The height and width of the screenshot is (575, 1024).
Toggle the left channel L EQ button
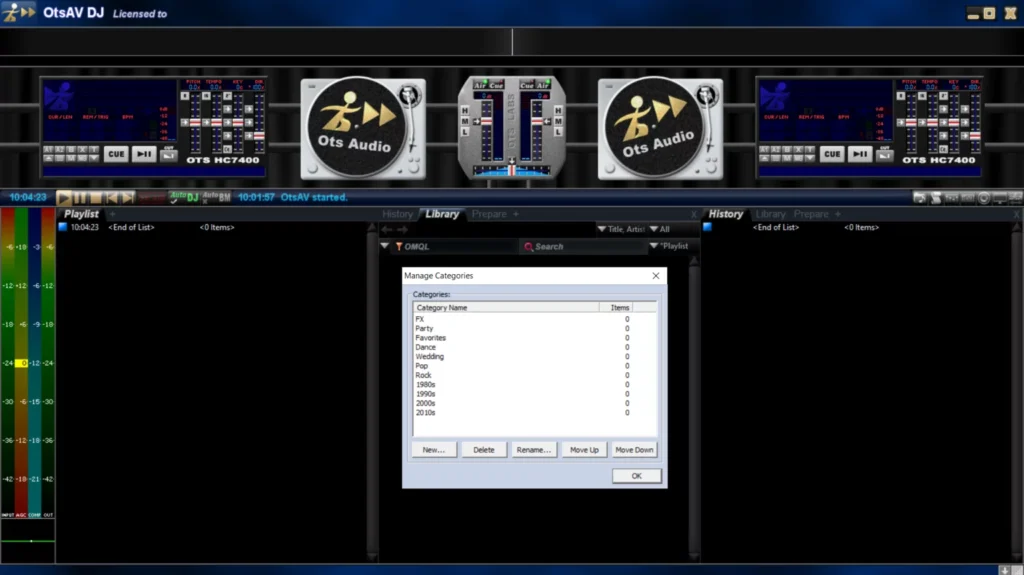[465, 132]
